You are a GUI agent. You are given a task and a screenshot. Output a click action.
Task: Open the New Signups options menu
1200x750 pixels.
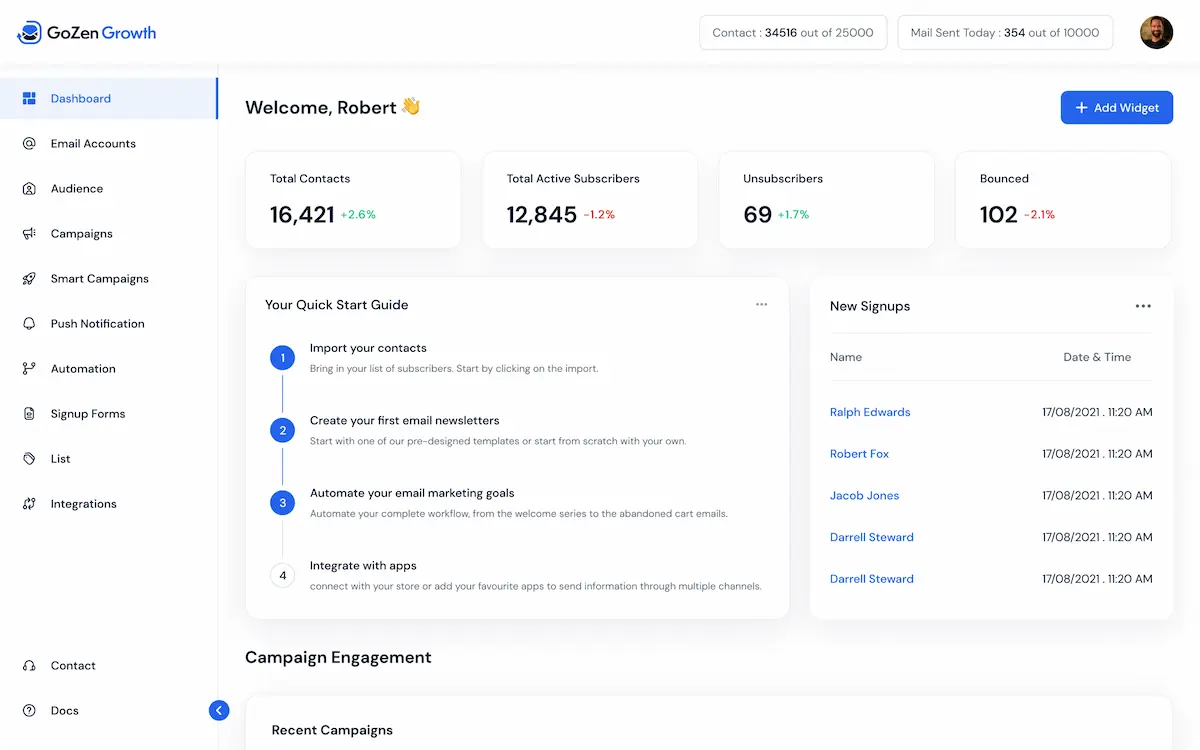tap(1143, 306)
